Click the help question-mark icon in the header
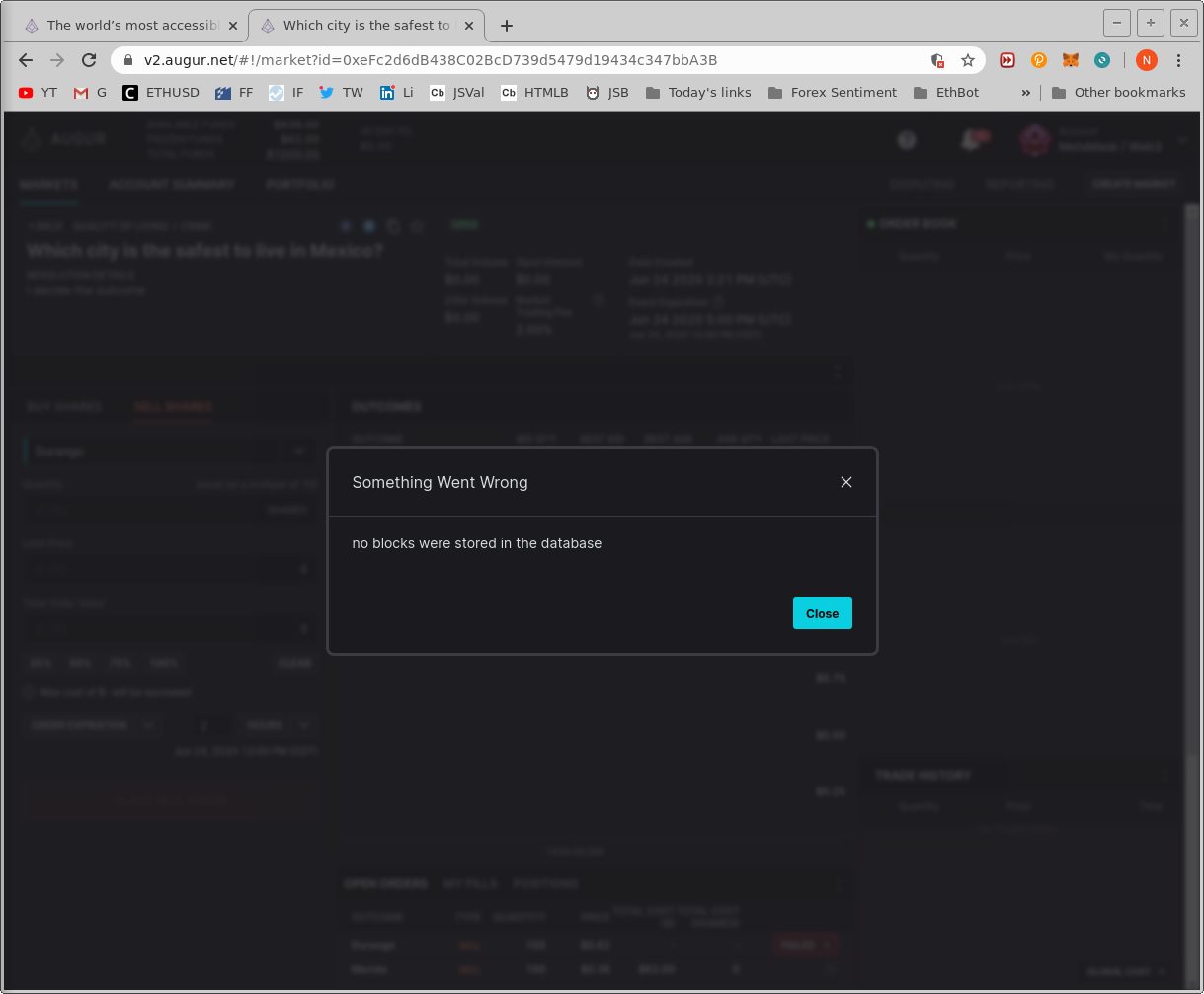1204x994 pixels. (907, 140)
